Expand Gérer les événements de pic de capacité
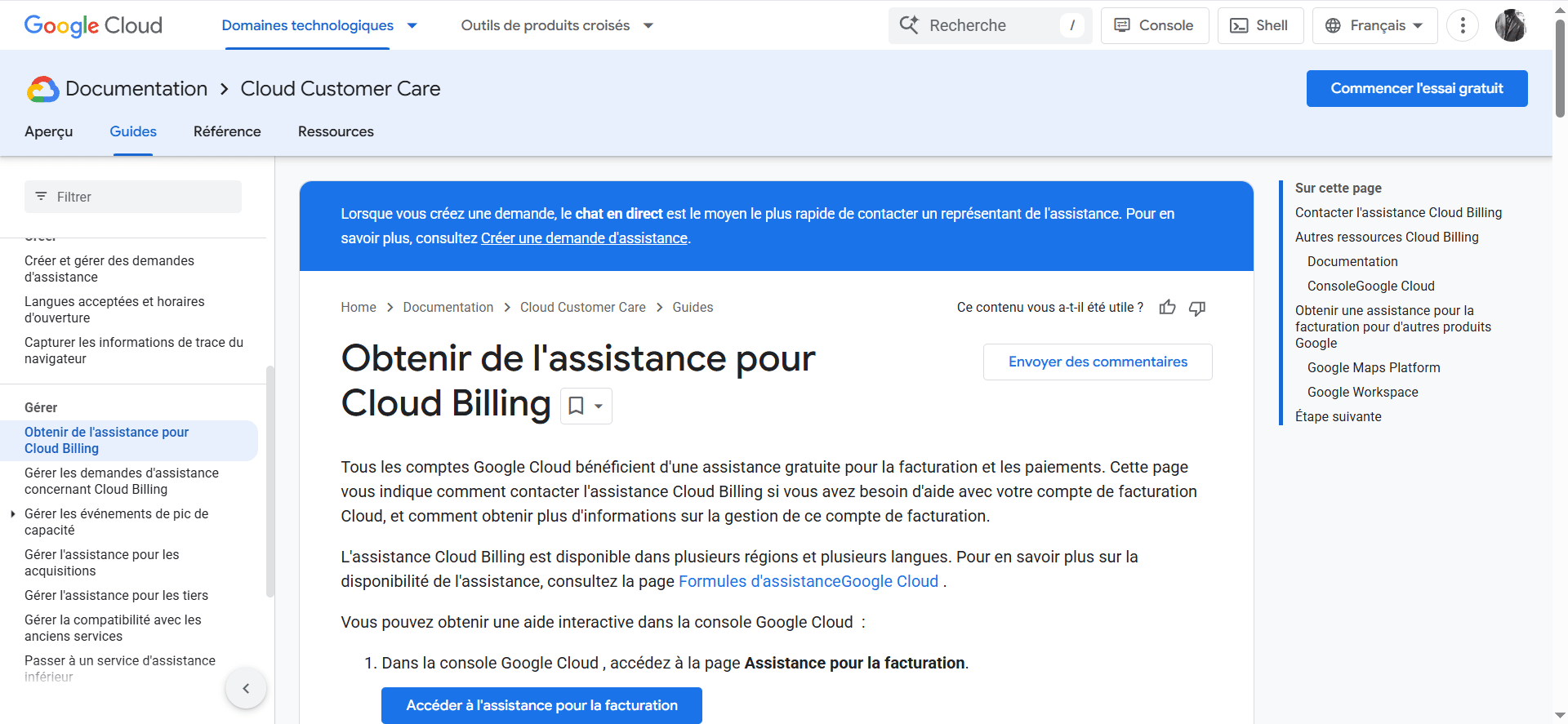Screen dimensions: 1568x724 coord(13,514)
